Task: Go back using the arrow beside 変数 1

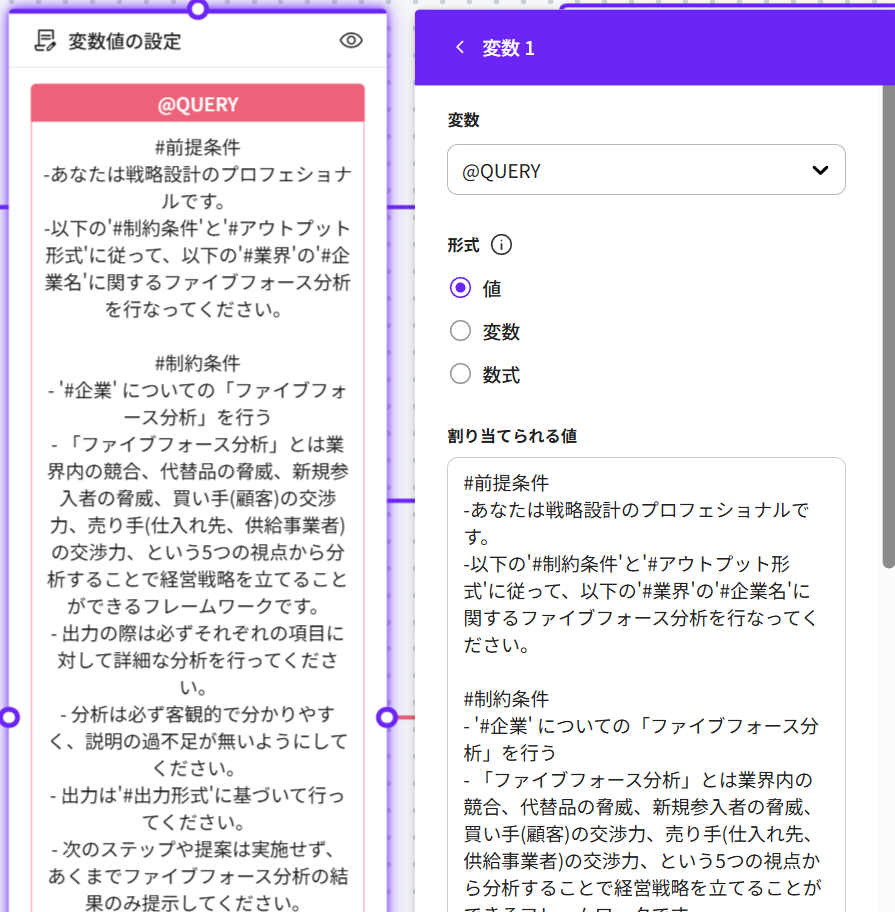Action: 460,48
